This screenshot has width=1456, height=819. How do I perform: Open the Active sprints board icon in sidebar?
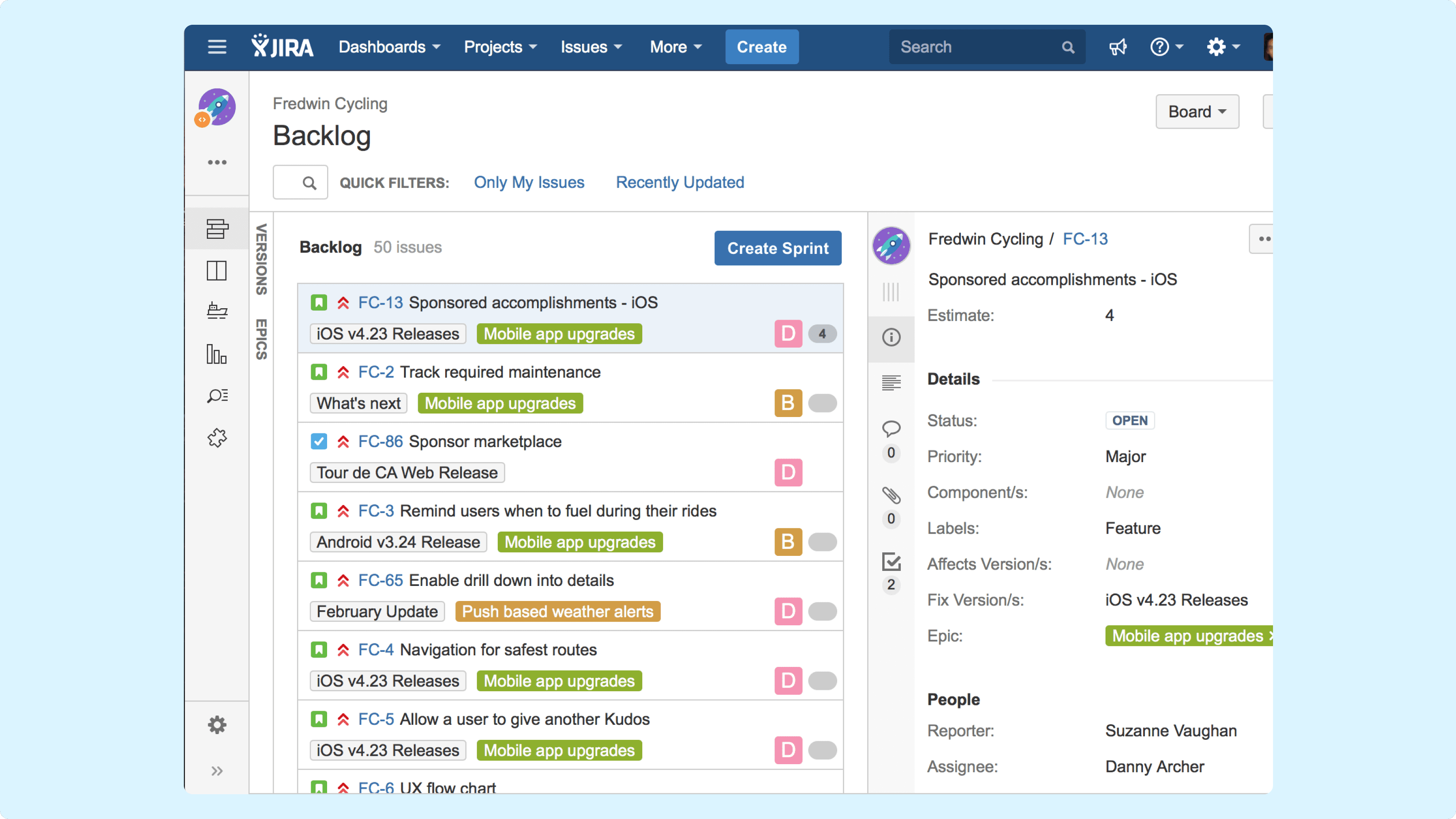pos(217,270)
